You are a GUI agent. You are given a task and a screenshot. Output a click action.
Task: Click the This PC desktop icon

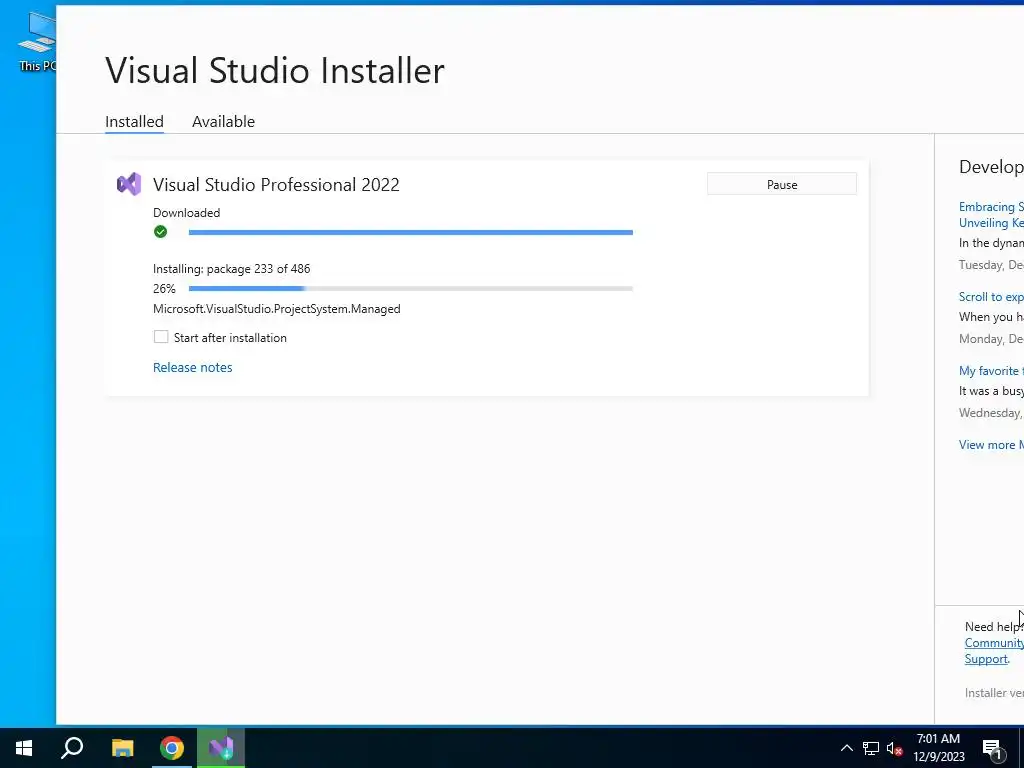coord(38,40)
